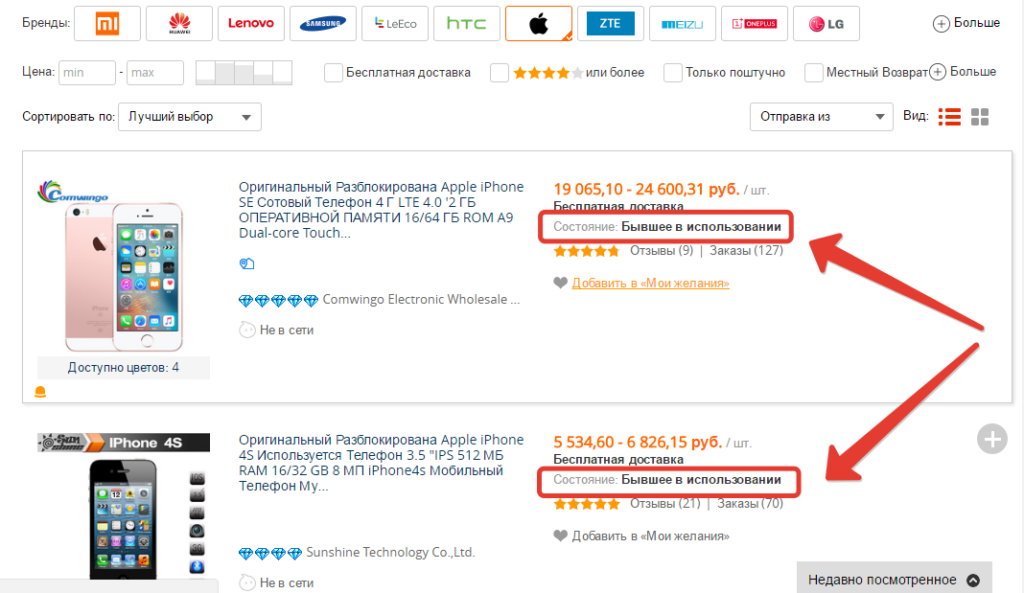The image size is (1024, 593).
Task: Show more brands with Больше
Action: click(967, 24)
